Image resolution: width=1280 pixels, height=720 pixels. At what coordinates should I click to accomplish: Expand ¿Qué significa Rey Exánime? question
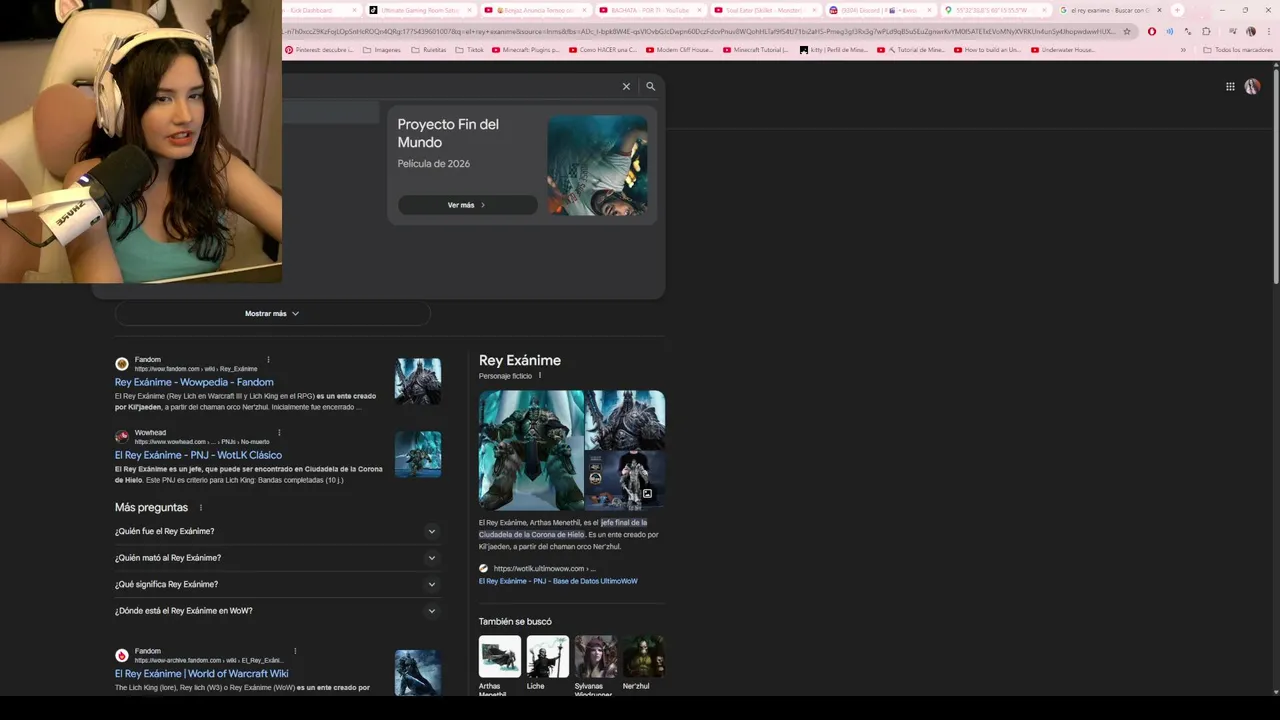[x=278, y=584]
